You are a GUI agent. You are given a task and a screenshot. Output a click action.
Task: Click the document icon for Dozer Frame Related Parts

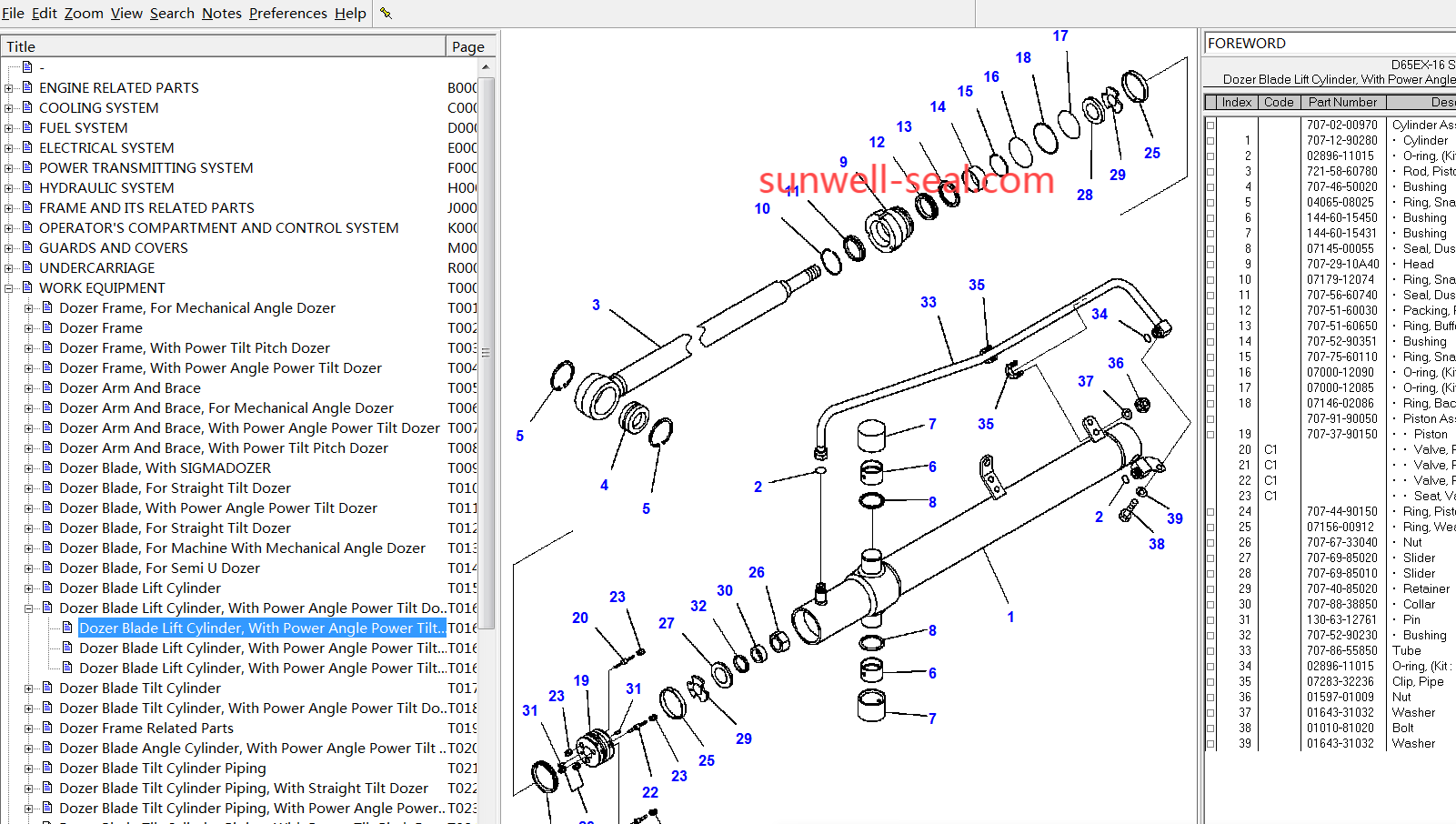tap(47, 728)
